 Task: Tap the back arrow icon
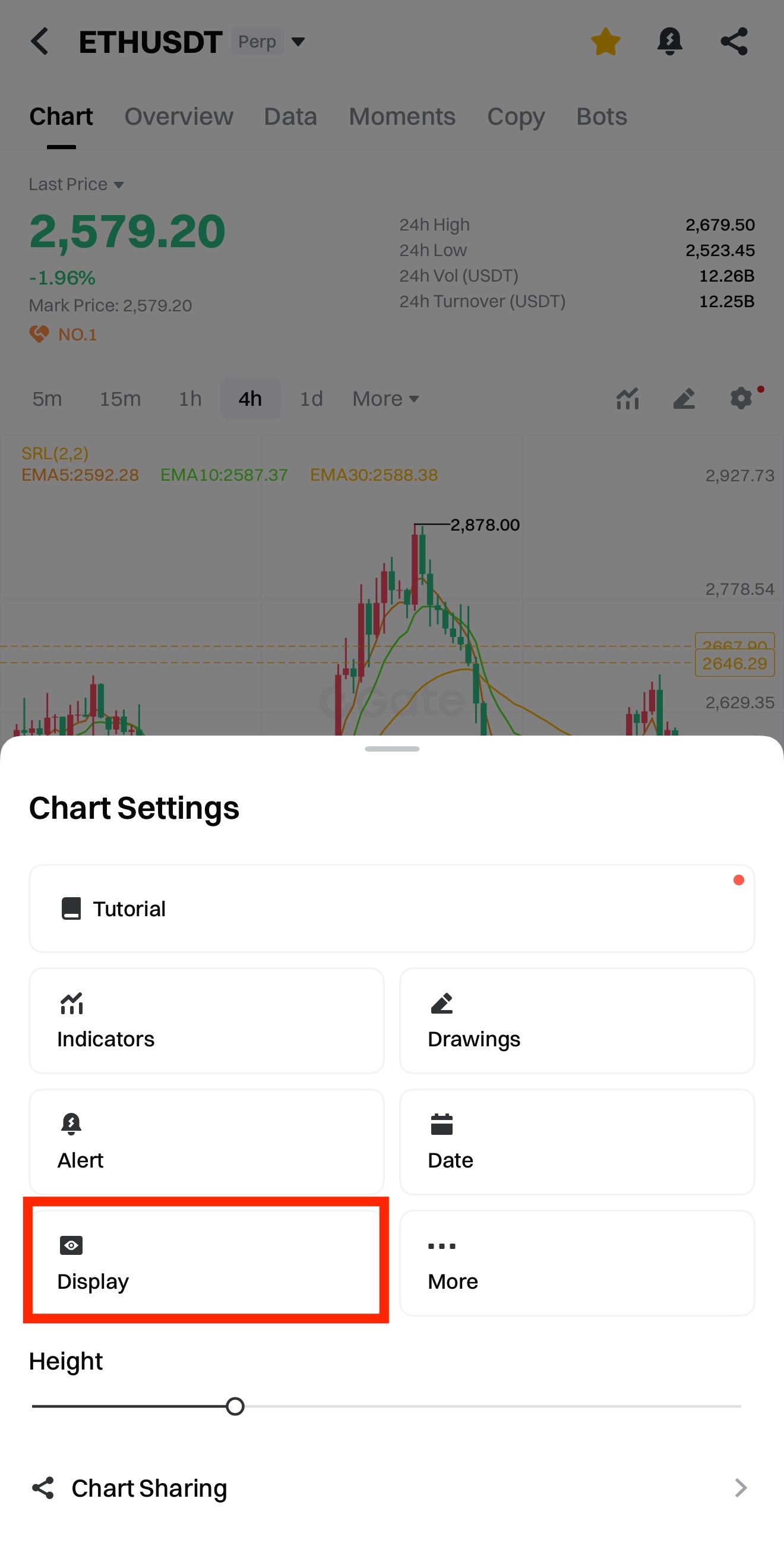[x=40, y=42]
